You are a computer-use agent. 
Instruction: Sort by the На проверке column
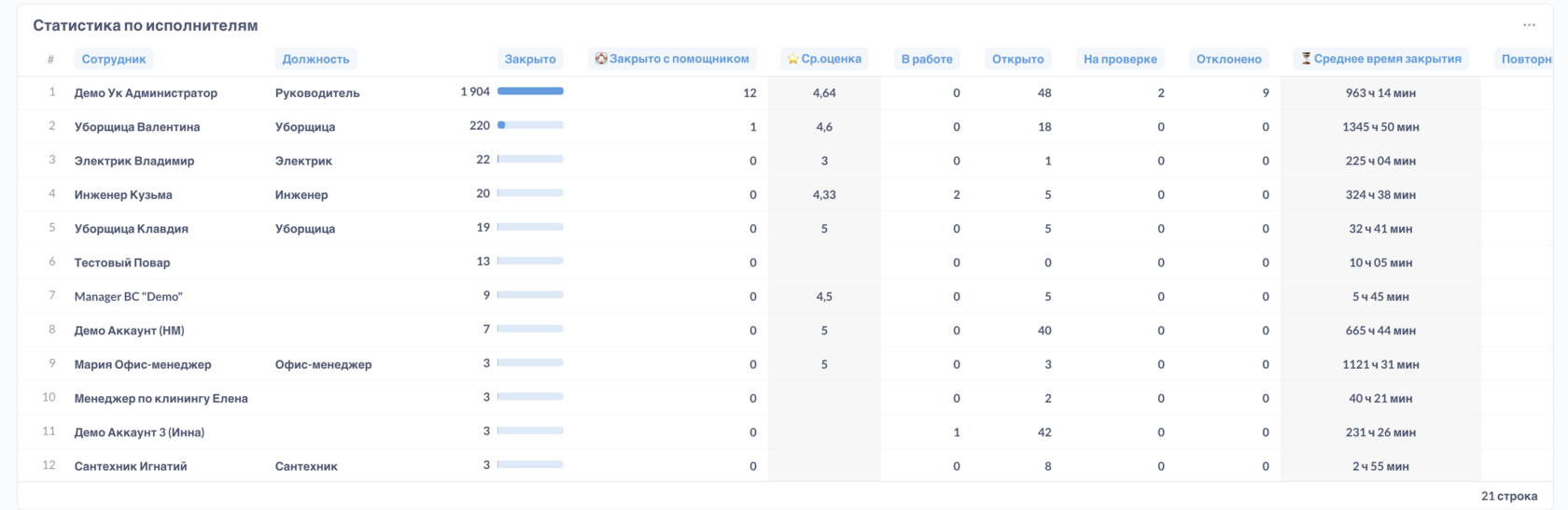coord(1120,59)
